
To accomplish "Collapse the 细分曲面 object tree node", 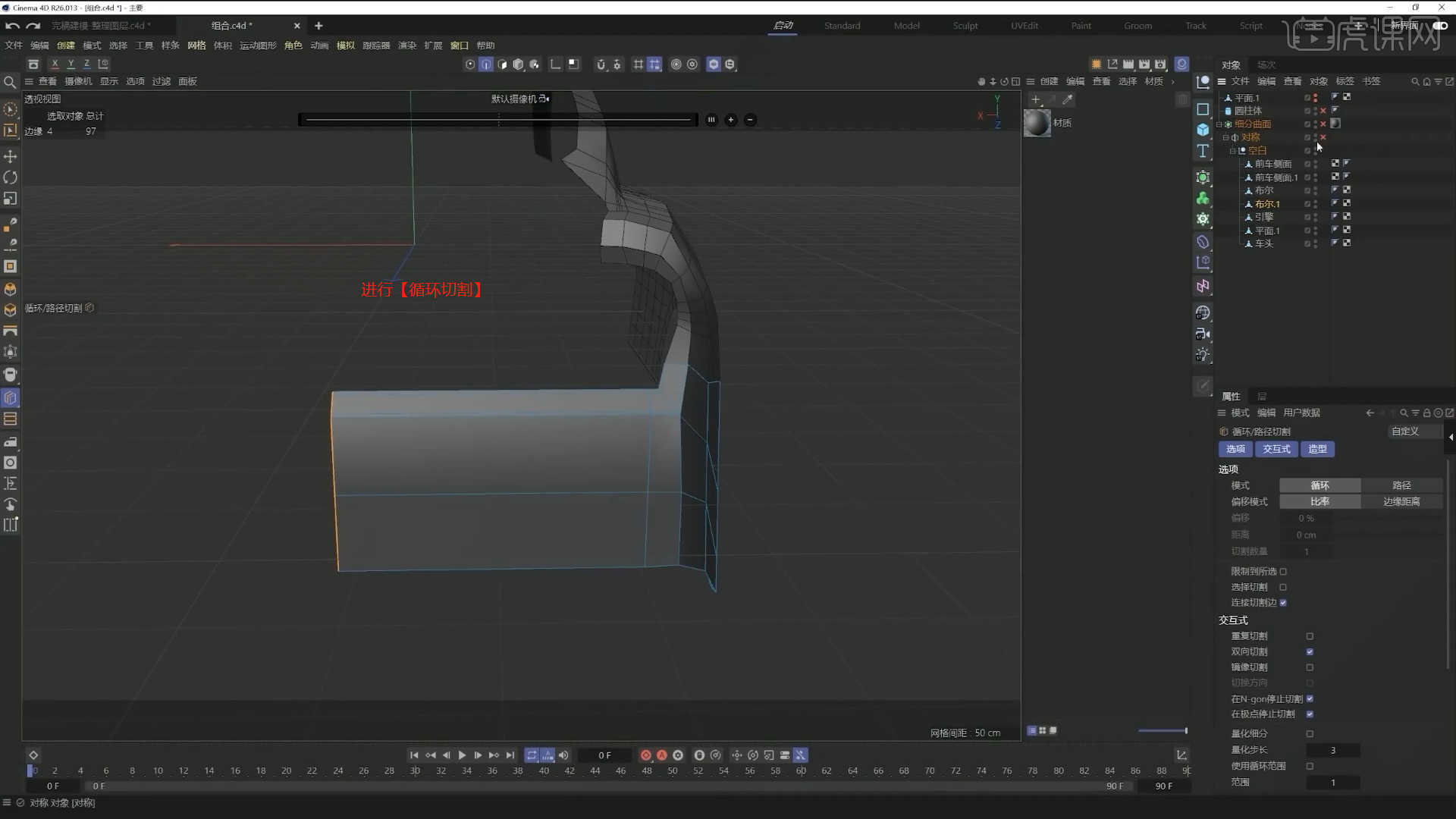I will [1219, 124].
